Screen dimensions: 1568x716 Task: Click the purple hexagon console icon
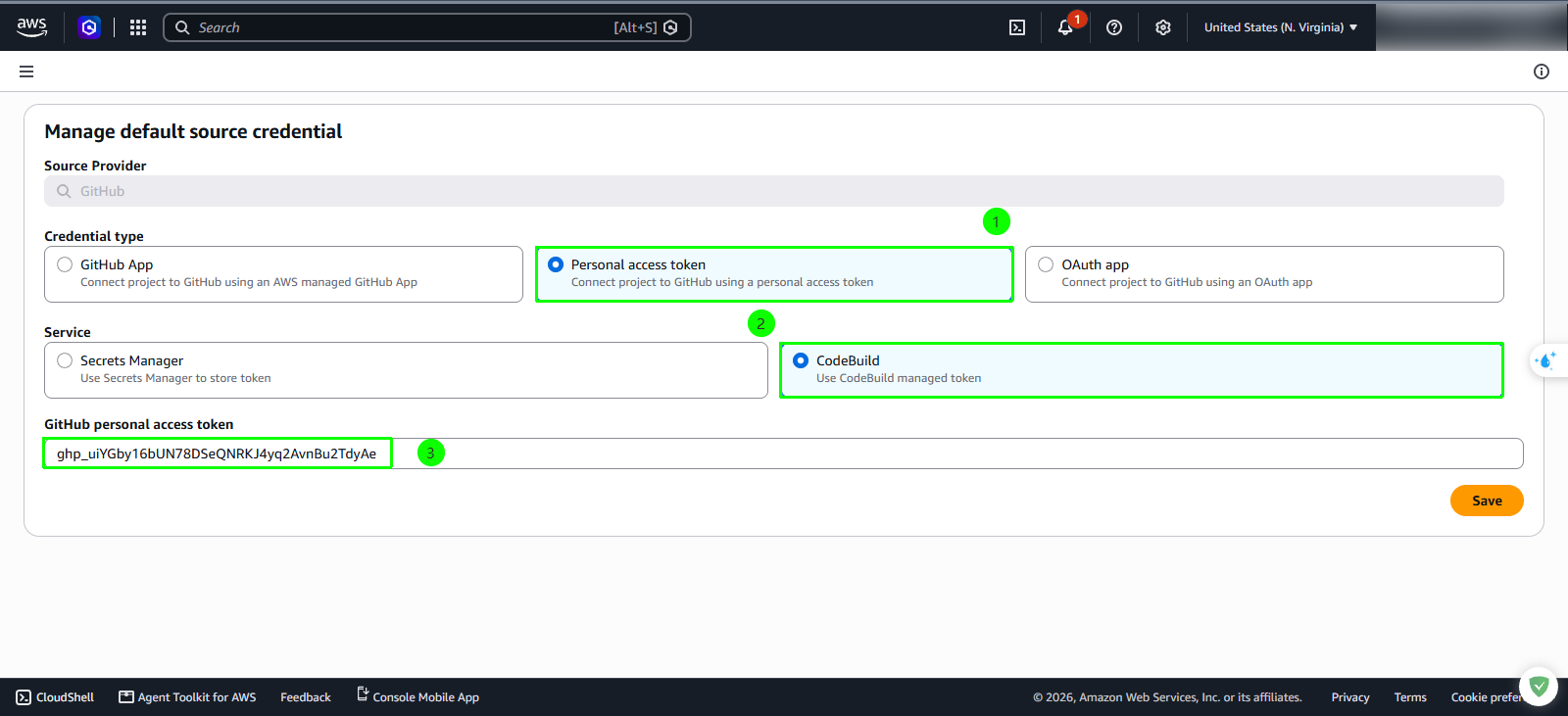(x=89, y=27)
